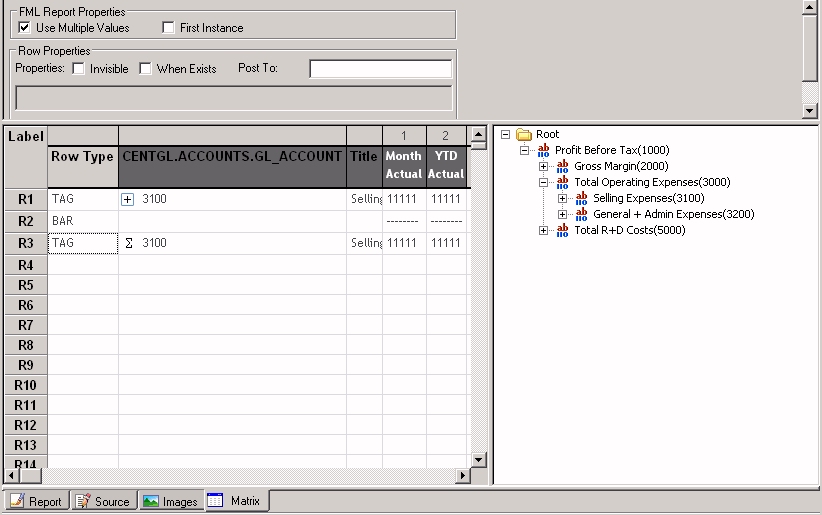Viewport: 822px width, 515px height.
Task: Click the Report tab icon
Action: (17, 501)
